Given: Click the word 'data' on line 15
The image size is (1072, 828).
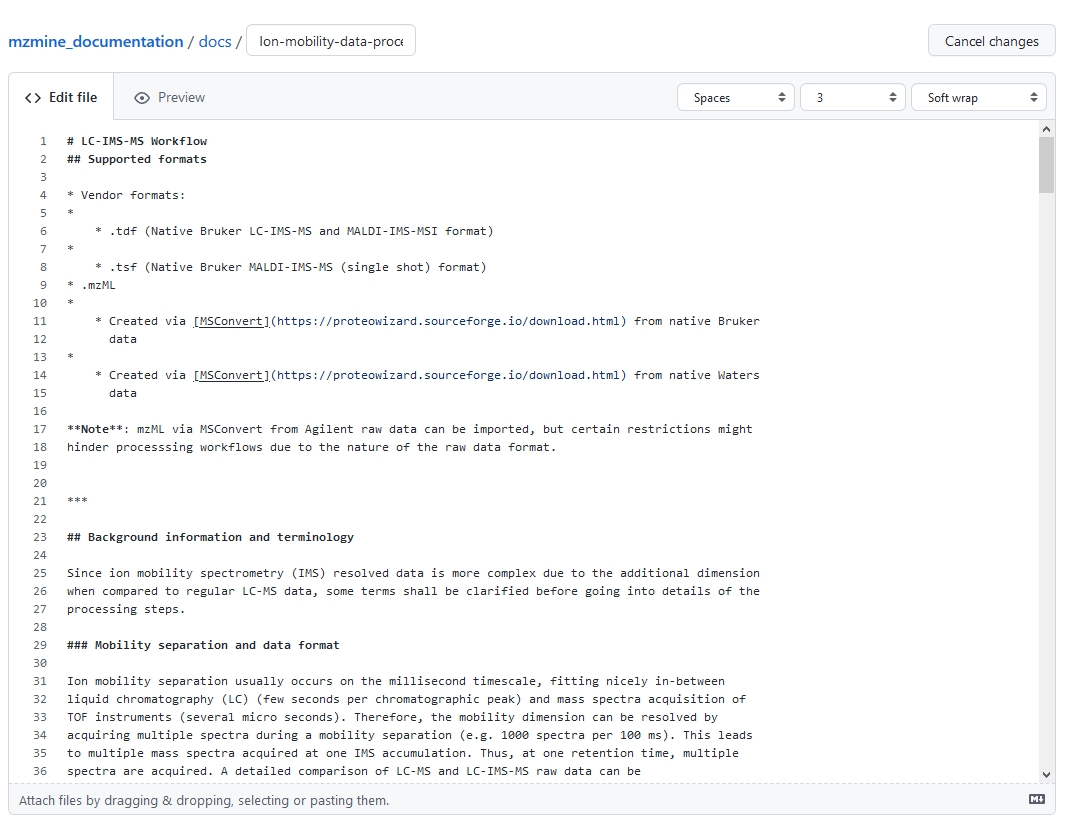Looking at the screenshot, I should coord(122,393).
